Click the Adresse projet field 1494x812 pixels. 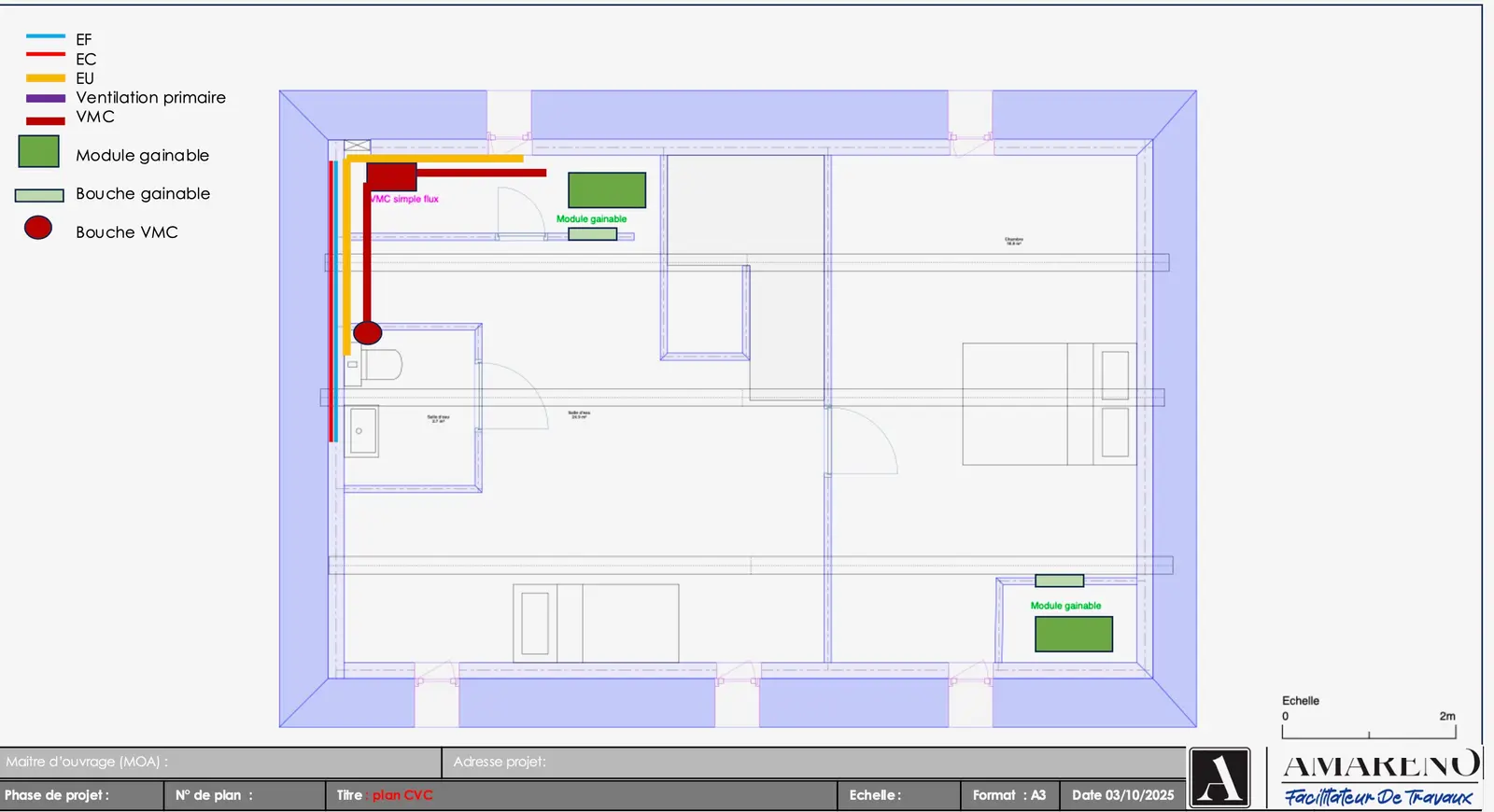click(814, 762)
